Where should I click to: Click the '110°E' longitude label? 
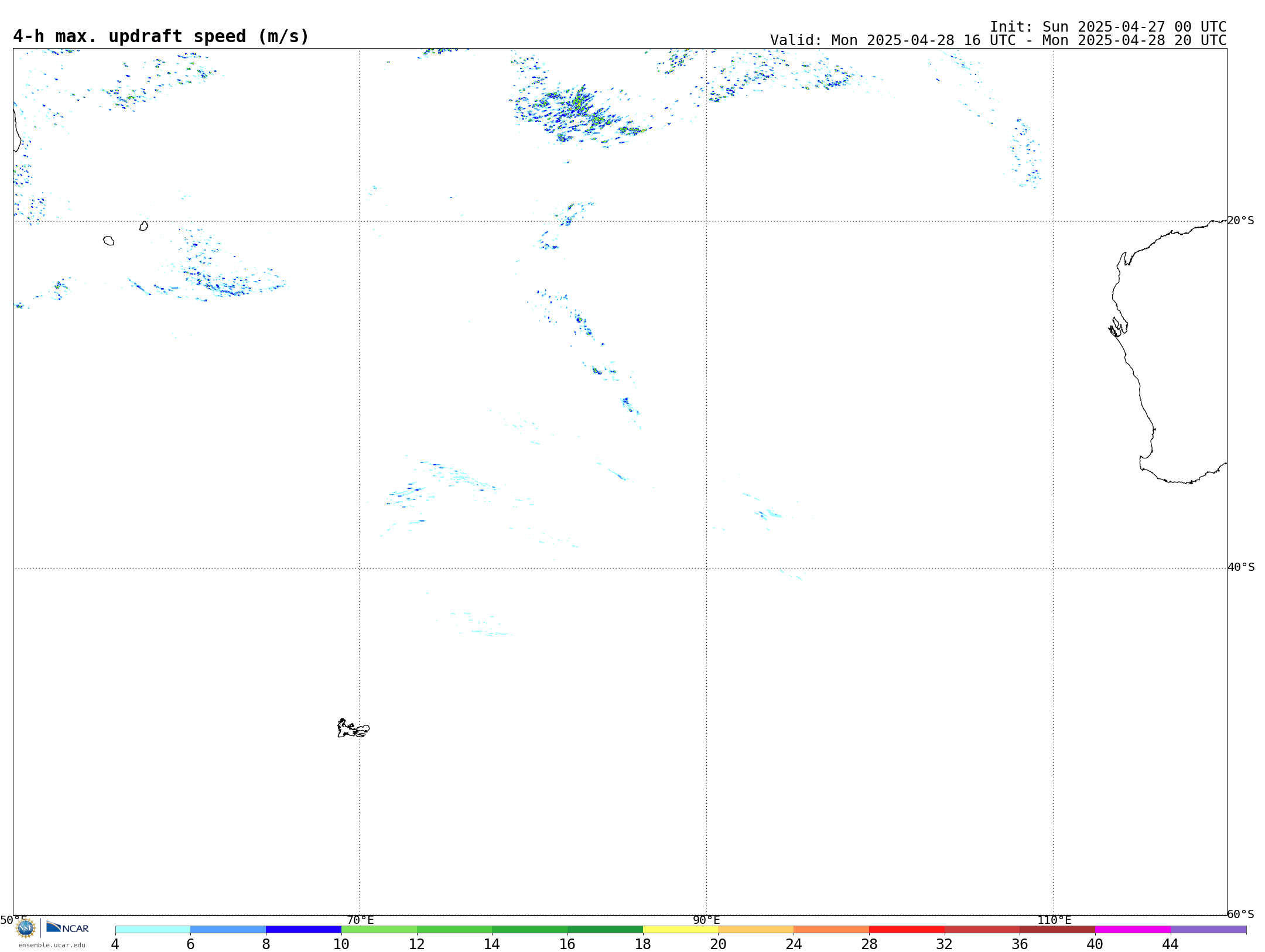tap(1054, 920)
